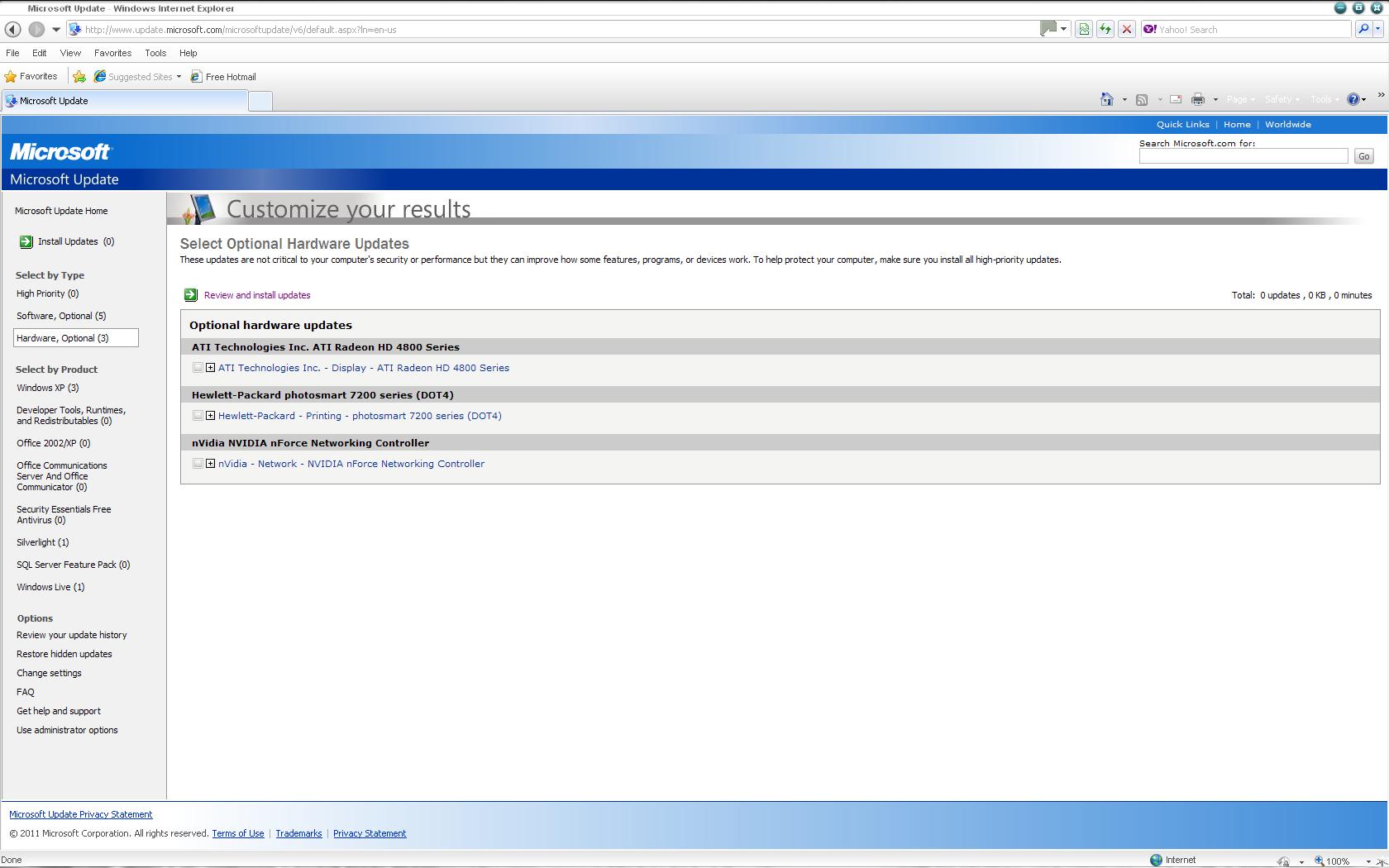
Task: Expand the command bar overflow chevron
Action: pos(1381,96)
